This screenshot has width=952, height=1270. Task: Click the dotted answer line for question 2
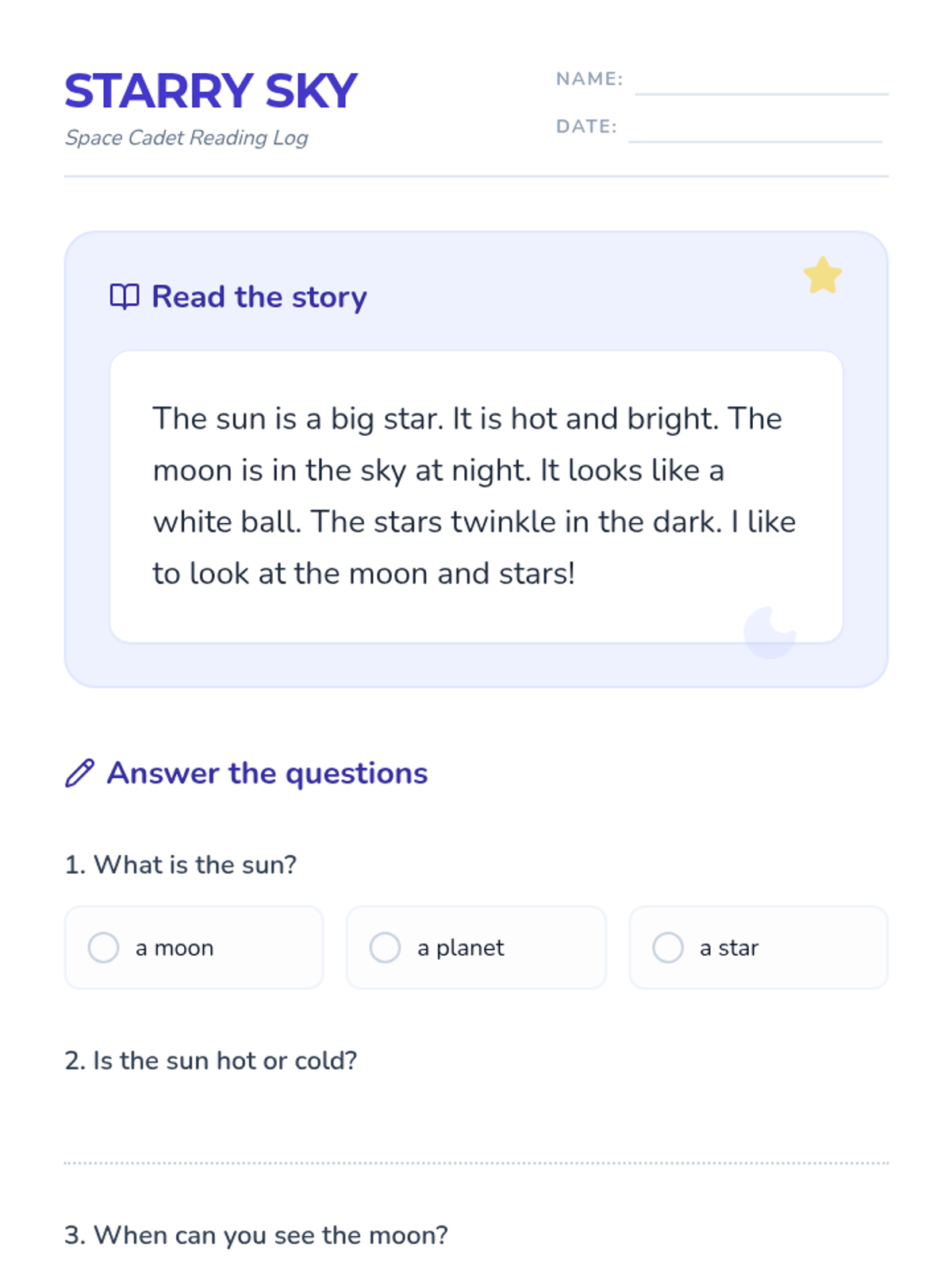coord(476,1163)
